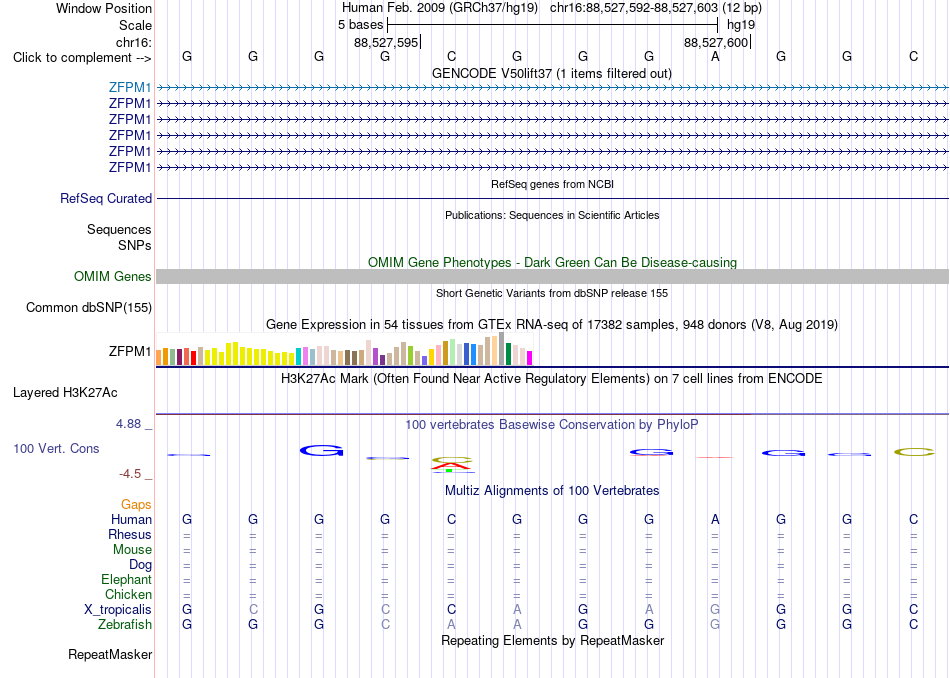This screenshot has height=678, width=950.
Task: Click 'Repeating Elements by RepeatMasker' title
Action: coord(552,640)
